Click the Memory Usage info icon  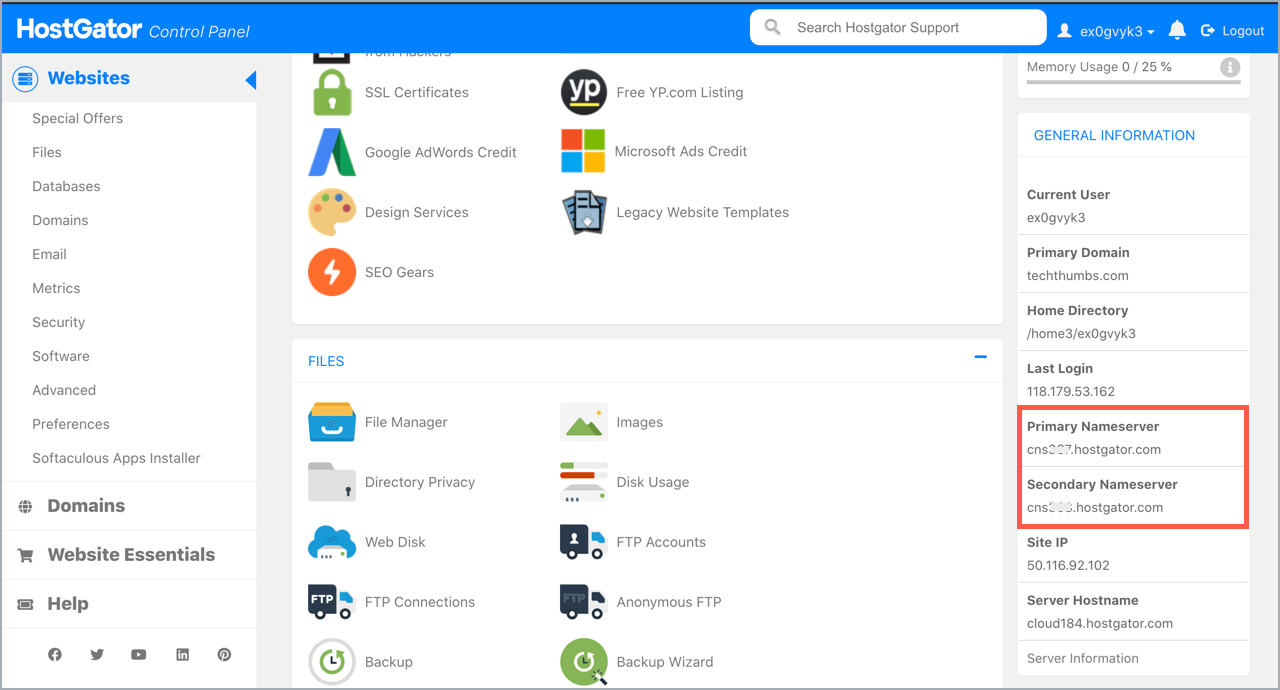click(x=1230, y=67)
